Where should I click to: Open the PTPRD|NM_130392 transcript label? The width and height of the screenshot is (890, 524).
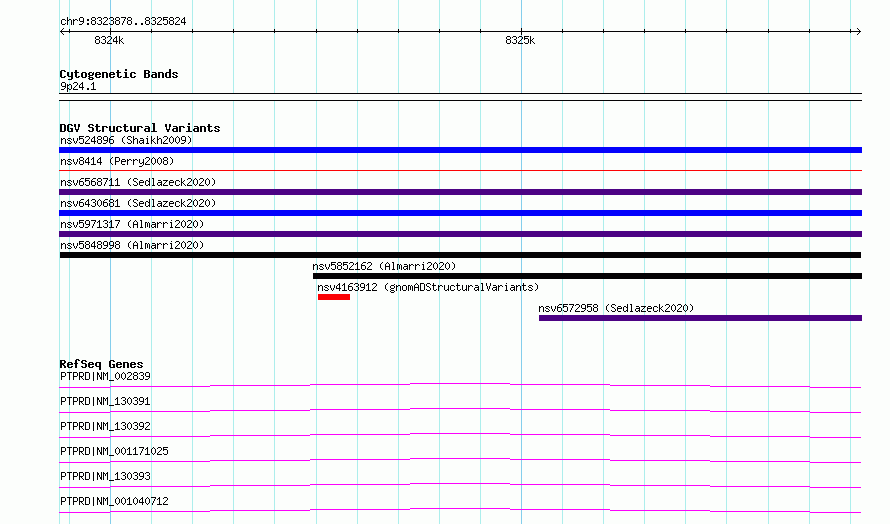(x=106, y=426)
